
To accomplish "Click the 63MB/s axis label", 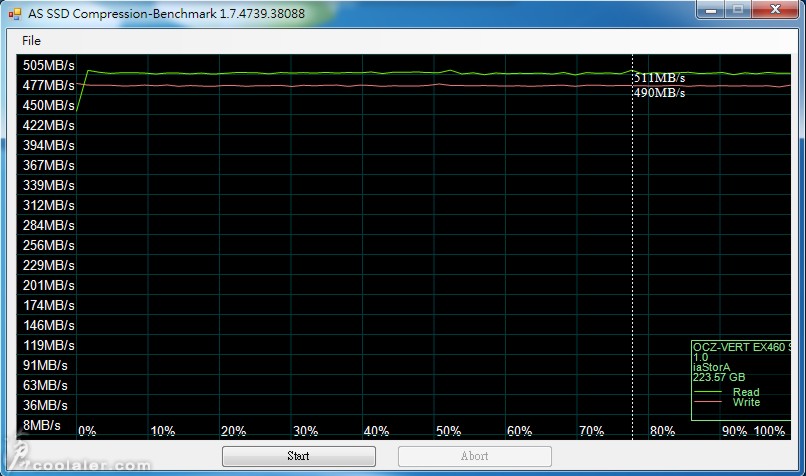I will [45, 386].
